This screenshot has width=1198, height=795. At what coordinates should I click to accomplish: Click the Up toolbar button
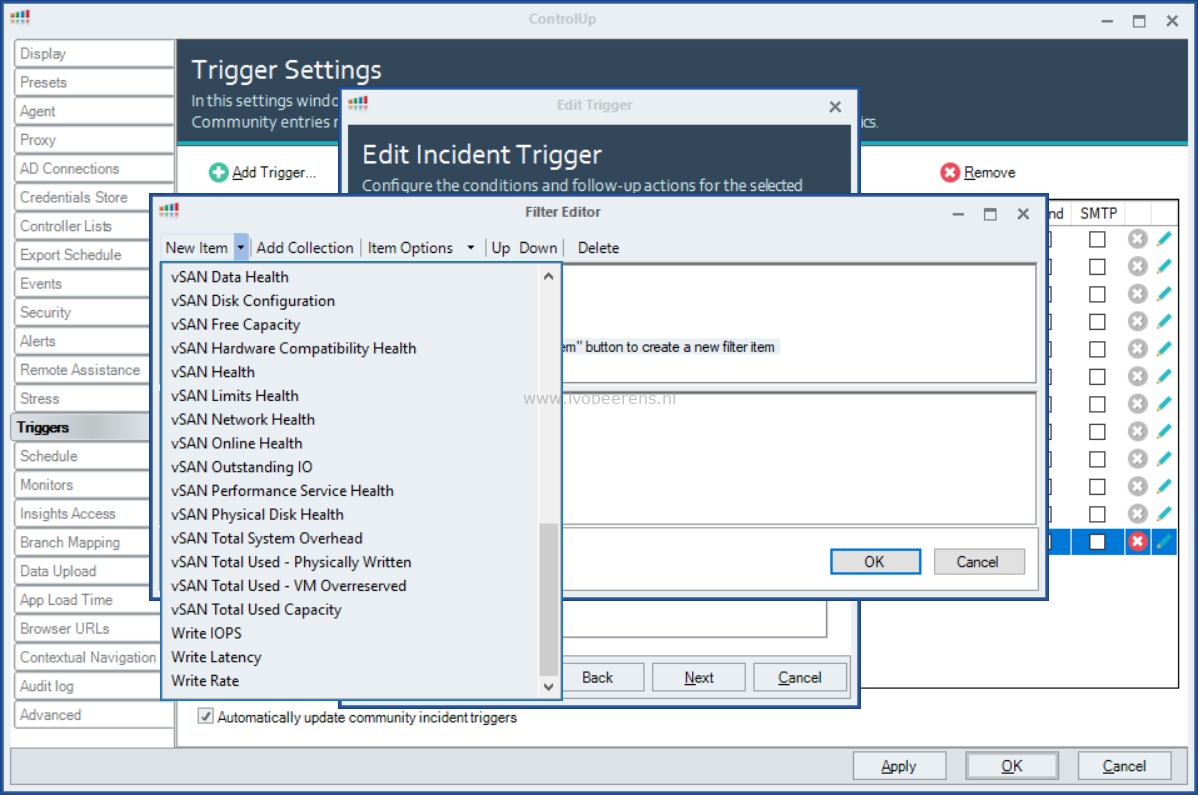pyautogui.click(x=500, y=247)
